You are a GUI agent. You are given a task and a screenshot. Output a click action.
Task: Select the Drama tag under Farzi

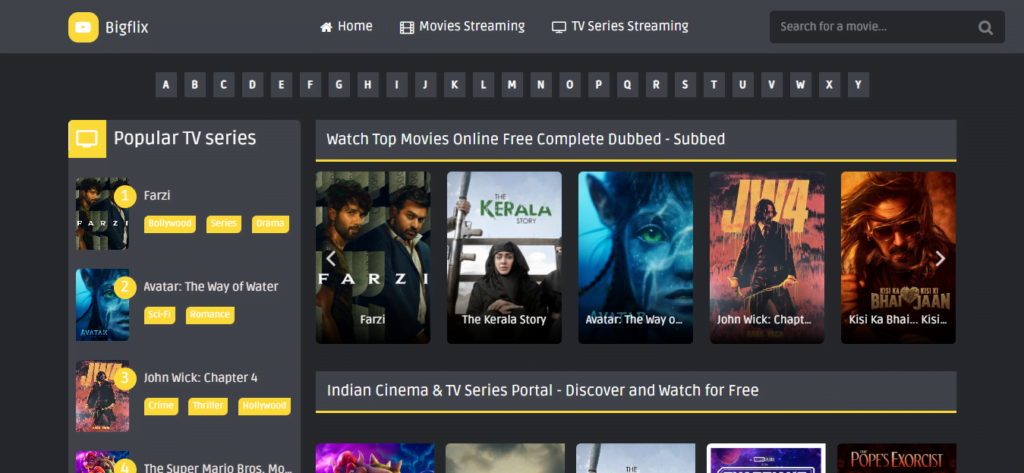pos(270,224)
